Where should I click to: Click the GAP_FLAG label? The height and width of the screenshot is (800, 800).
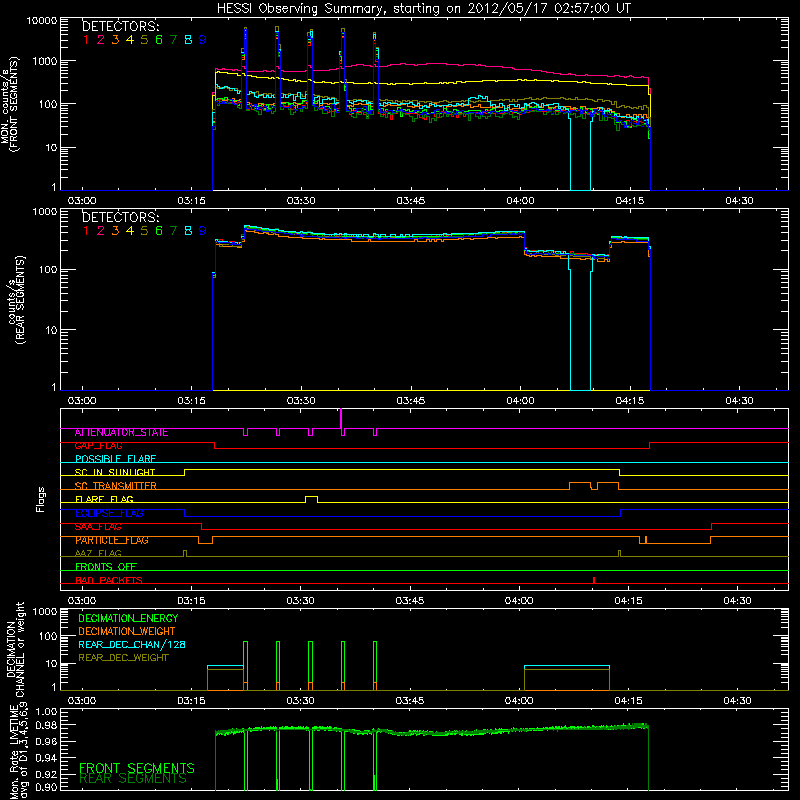tap(98, 446)
